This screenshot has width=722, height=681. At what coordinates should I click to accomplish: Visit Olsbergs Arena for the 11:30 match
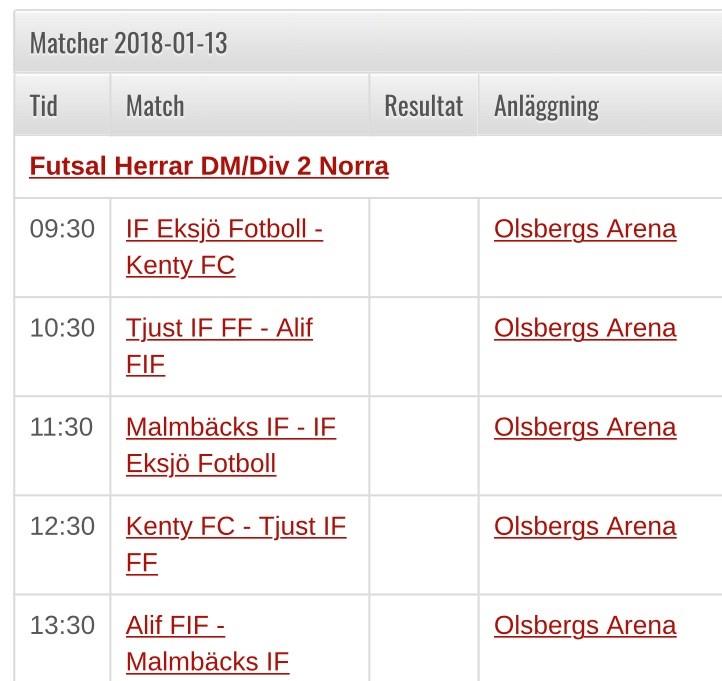[585, 427]
